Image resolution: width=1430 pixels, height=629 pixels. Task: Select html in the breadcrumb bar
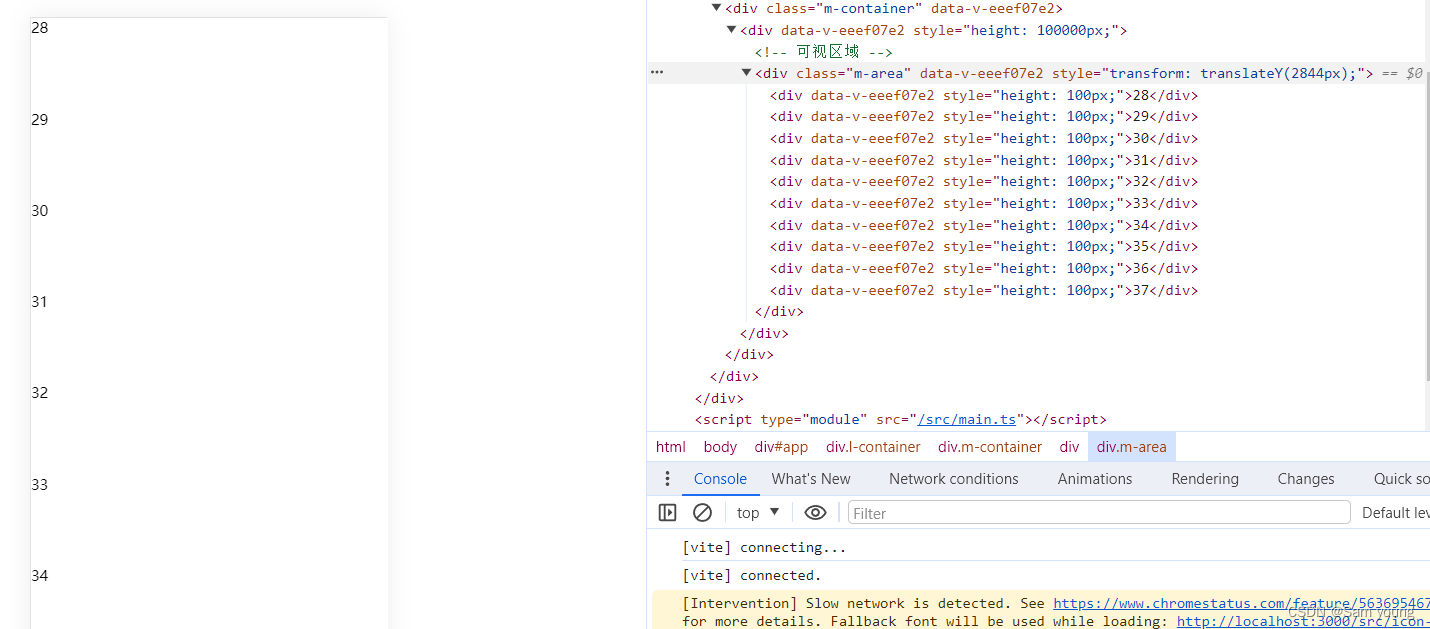point(671,447)
